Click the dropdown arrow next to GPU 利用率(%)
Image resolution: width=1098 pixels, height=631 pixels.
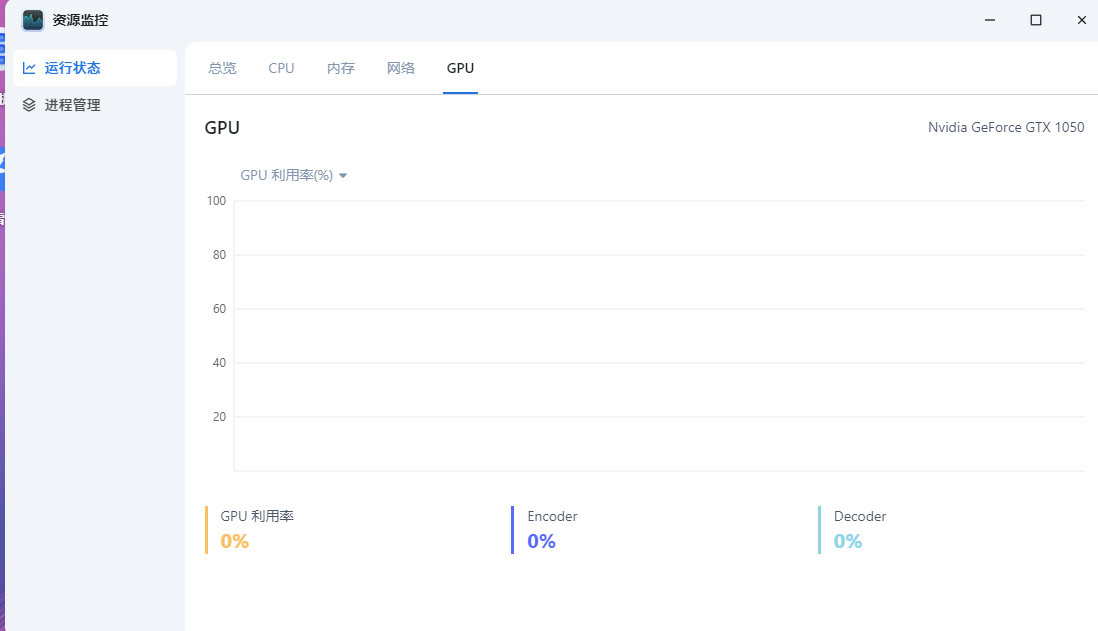pos(343,176)
